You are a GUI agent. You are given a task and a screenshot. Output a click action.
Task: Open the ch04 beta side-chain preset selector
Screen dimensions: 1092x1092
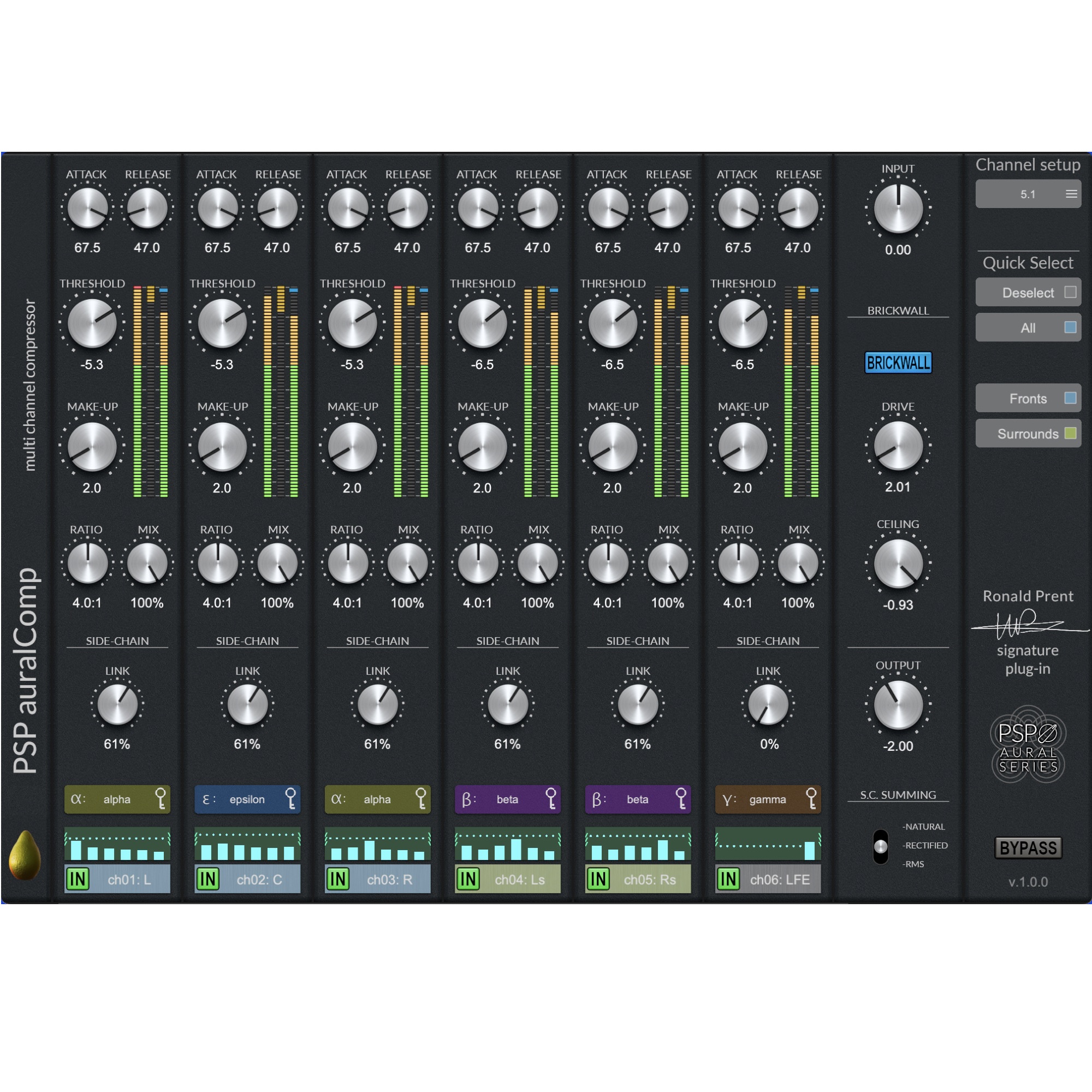tap(508, 799)
